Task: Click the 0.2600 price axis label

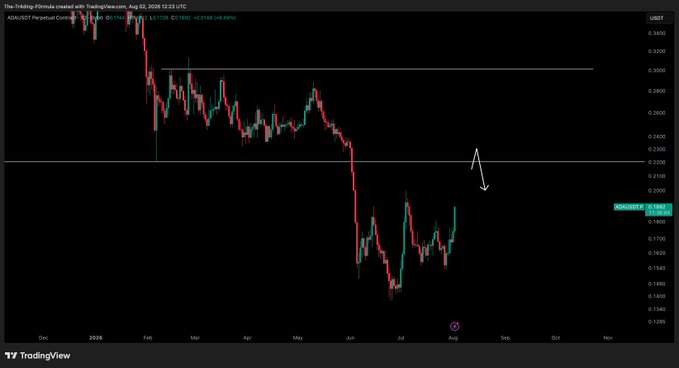Action: [656, 113]
